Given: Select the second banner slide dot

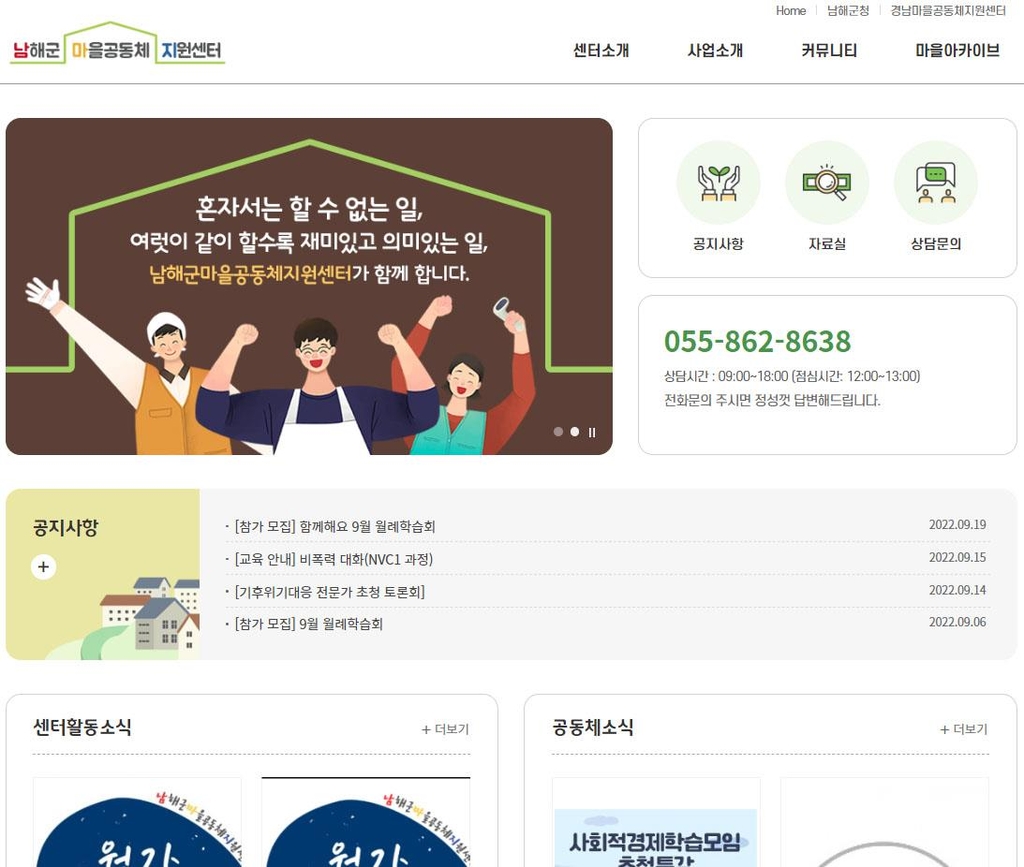Looking at the screenshot, I should [x=575, y=432].
